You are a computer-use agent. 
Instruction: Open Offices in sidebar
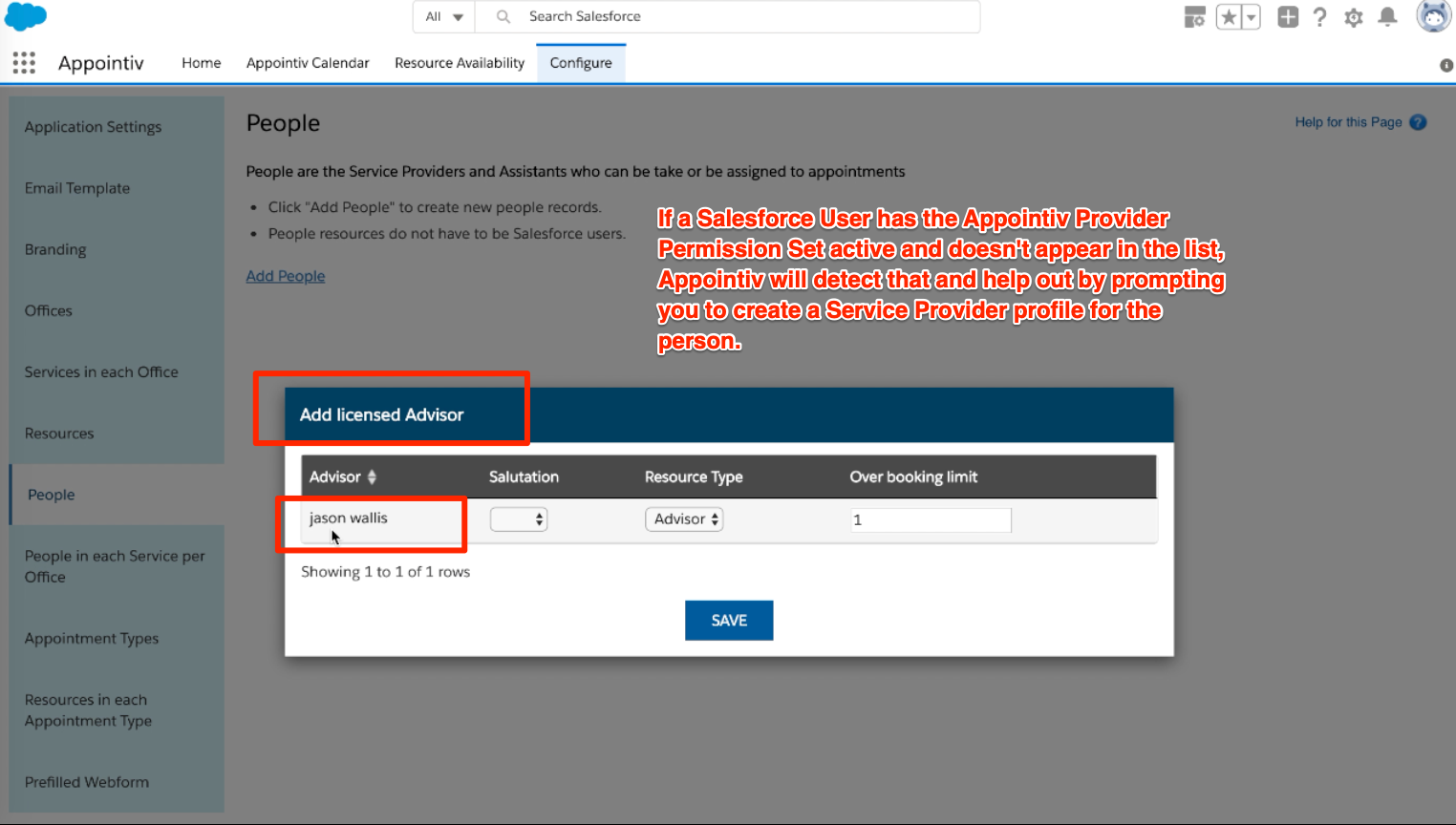pyautogui.click(x=117, y=310)
